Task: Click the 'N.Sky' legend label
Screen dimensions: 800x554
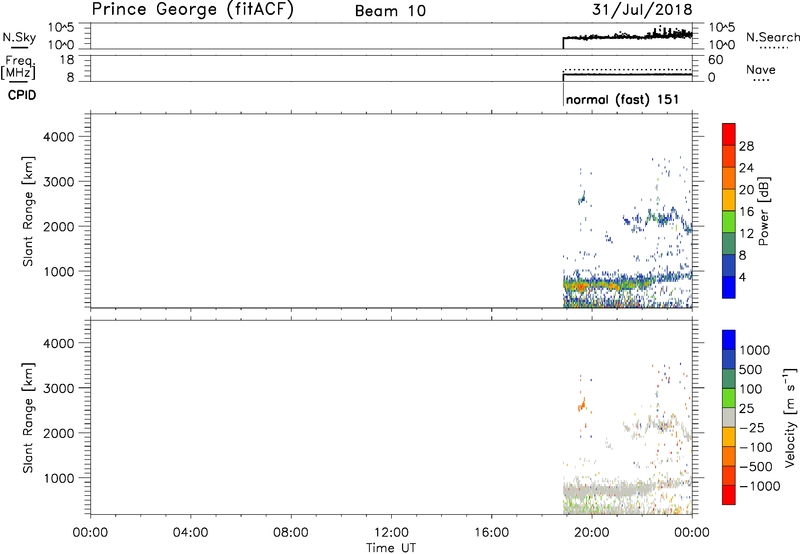Action: pyautogui.click(x=19, y=37)
